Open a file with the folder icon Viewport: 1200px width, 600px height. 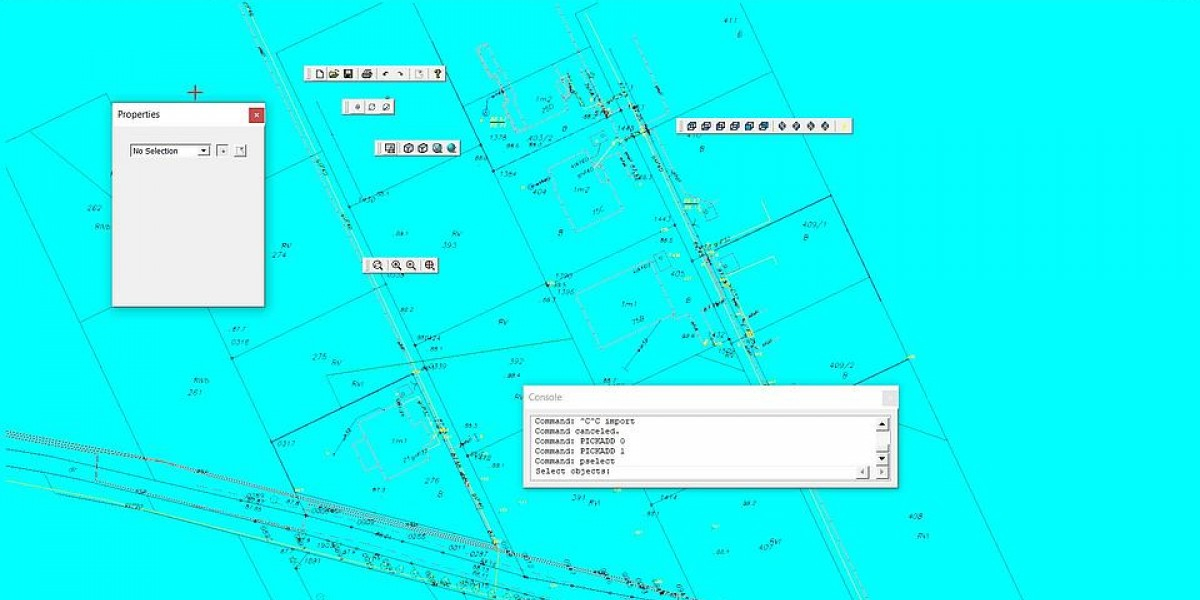pos(334,74)
